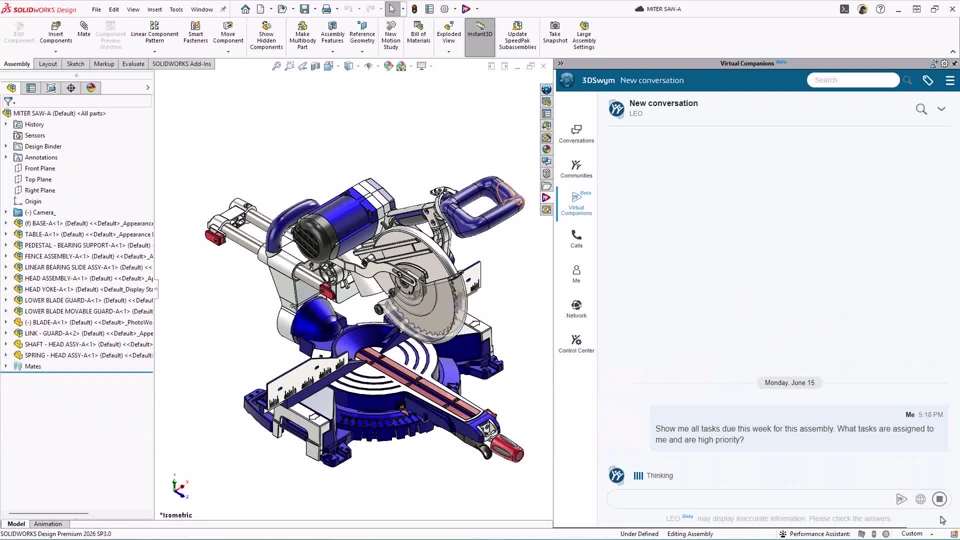Open the File menu
960x540 pixels.
96,9
